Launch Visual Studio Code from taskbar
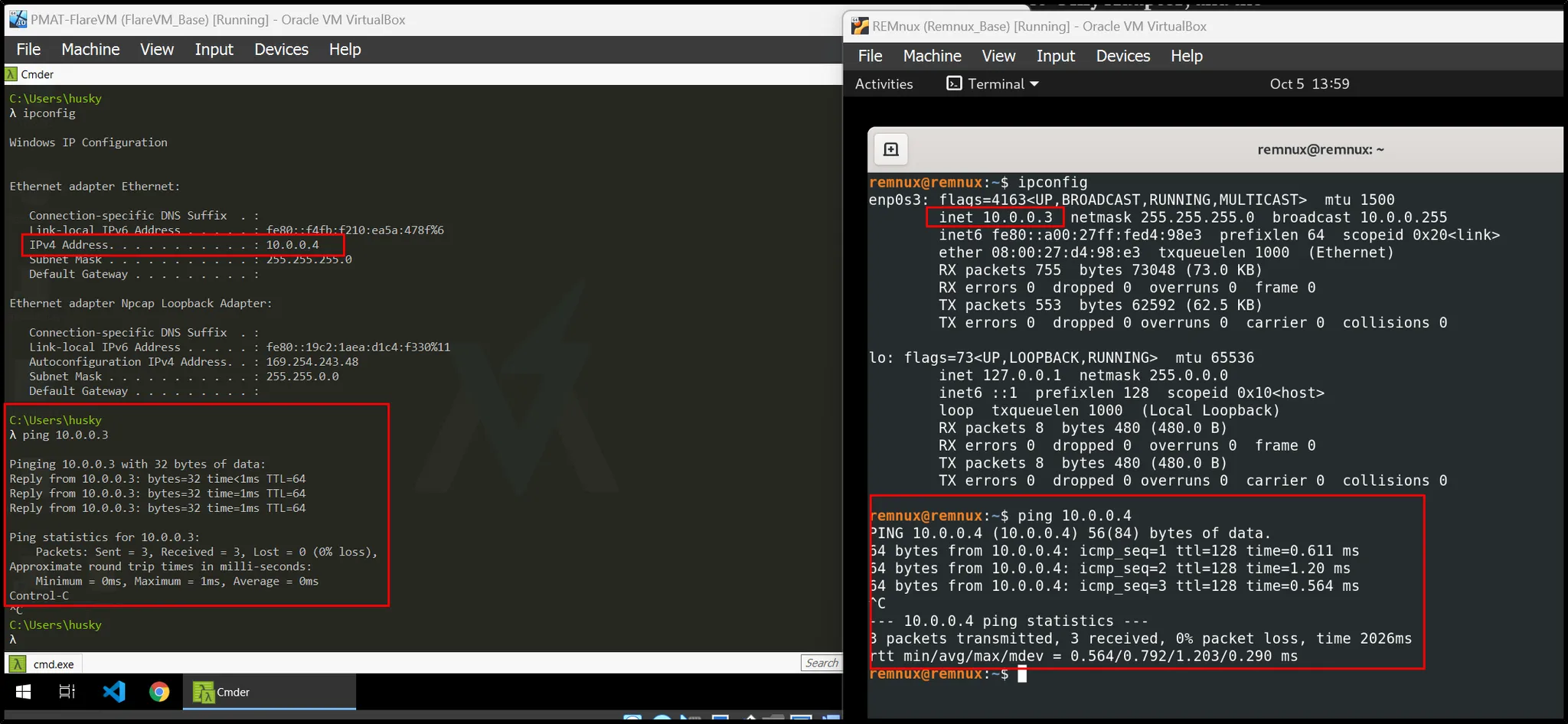1568x724 pixels. click(114, 692)
